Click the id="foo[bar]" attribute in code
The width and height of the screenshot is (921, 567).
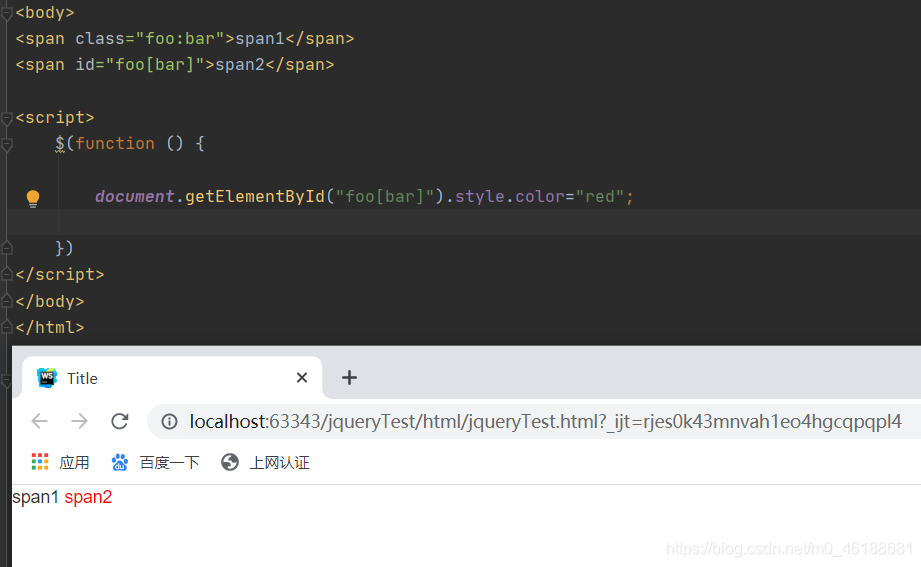click(140, 65)
